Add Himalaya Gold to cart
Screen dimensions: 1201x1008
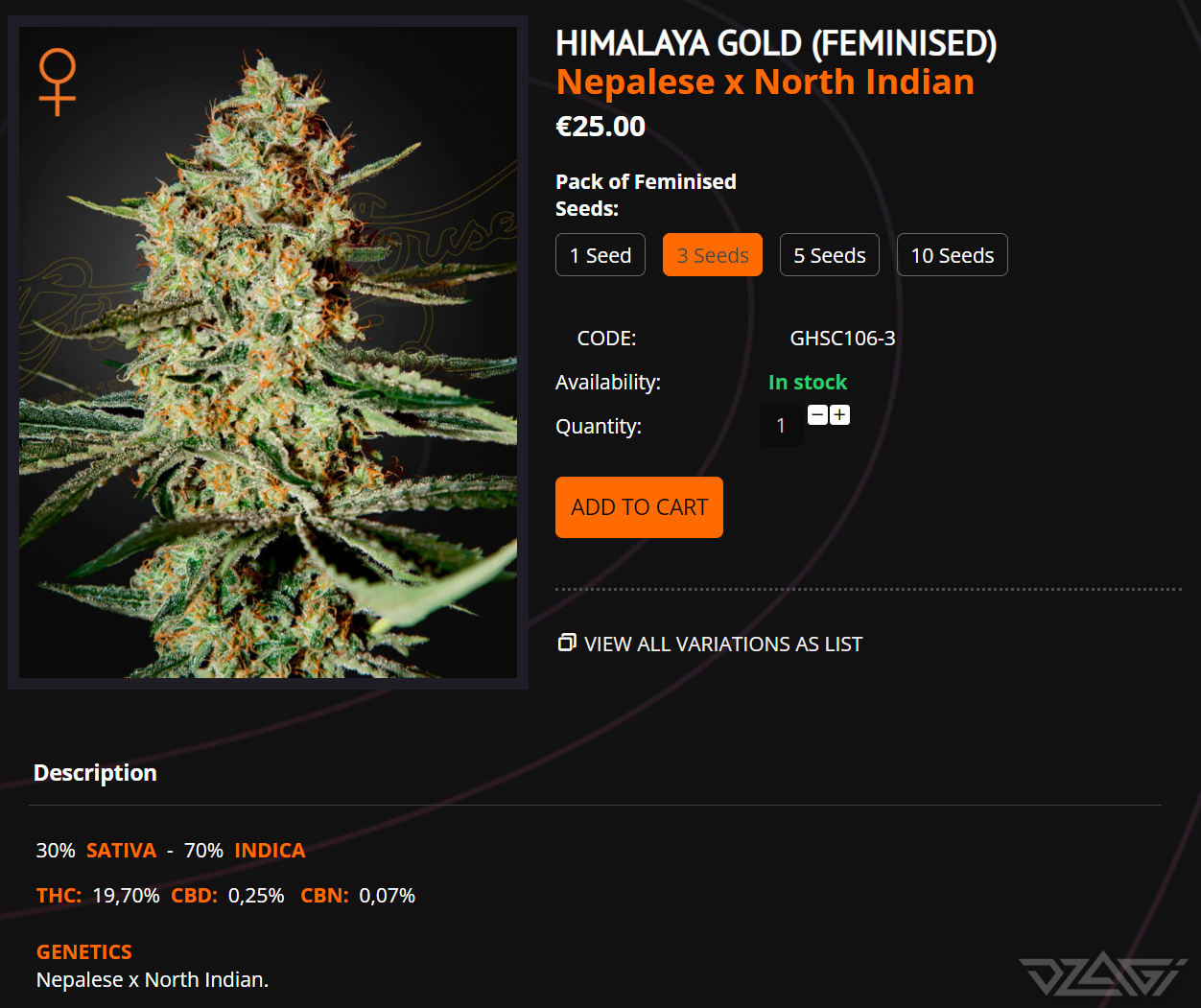point(639,507)
